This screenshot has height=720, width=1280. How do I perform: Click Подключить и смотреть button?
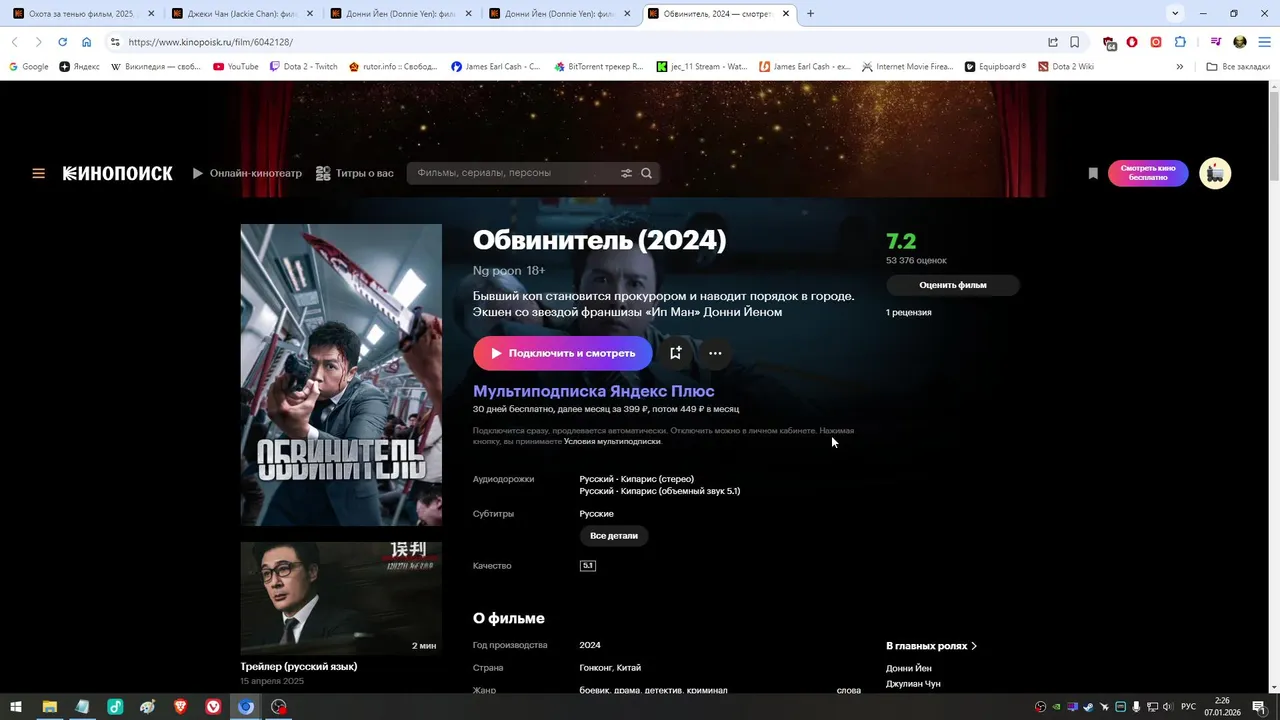(x=563, y=353)
